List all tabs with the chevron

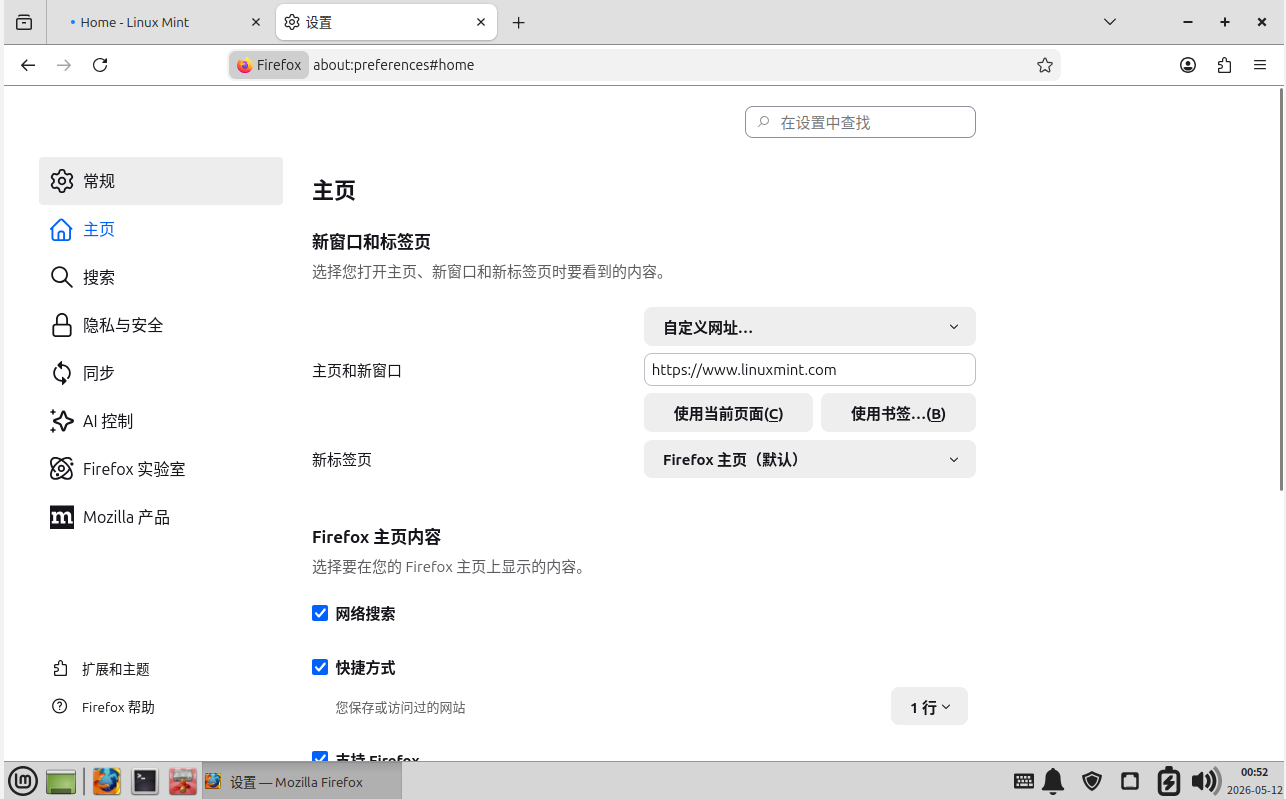pos(1110,22)
